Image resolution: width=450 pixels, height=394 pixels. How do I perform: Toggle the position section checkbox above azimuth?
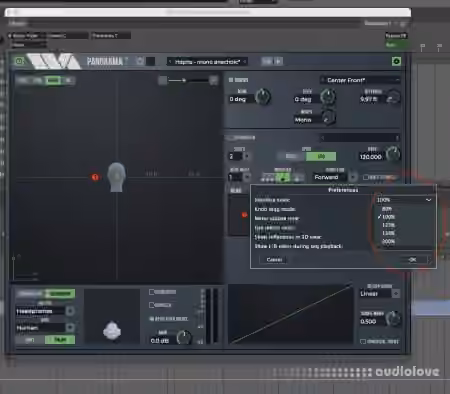[x=231, y=80]
